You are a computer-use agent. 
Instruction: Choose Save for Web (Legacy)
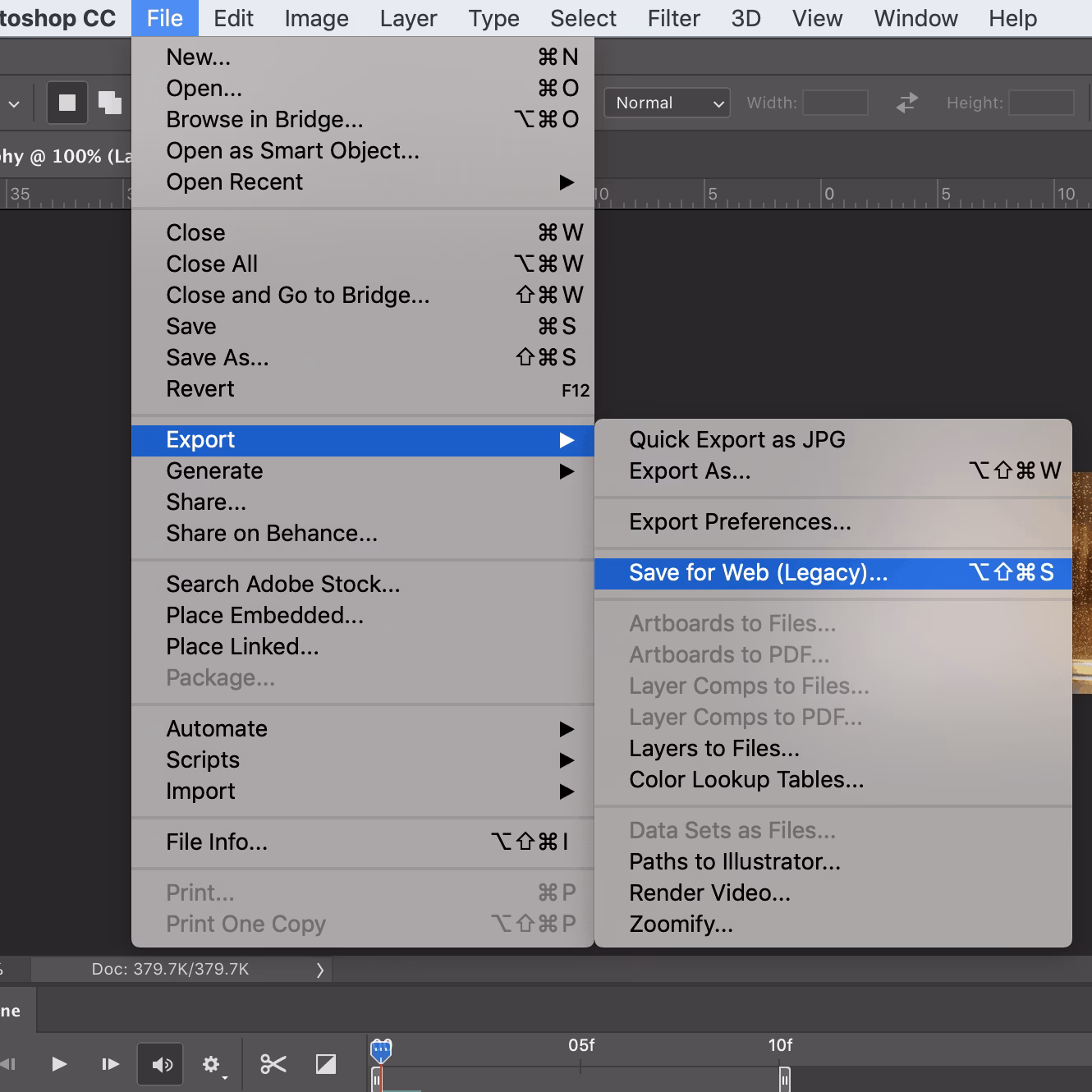click(x=757, y=572)
